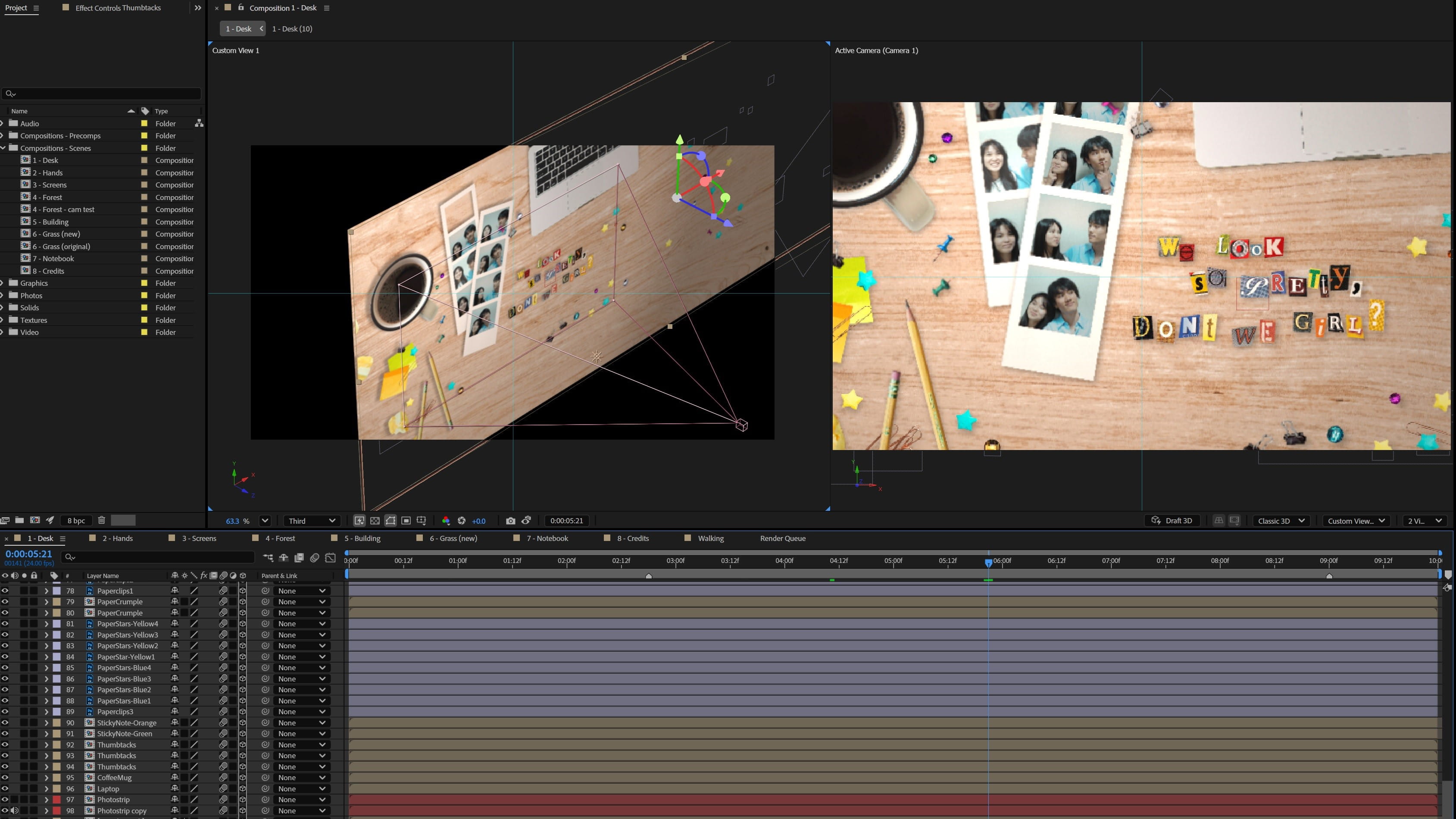Switch to the 5 - Building timeline tab

point(362,538)
